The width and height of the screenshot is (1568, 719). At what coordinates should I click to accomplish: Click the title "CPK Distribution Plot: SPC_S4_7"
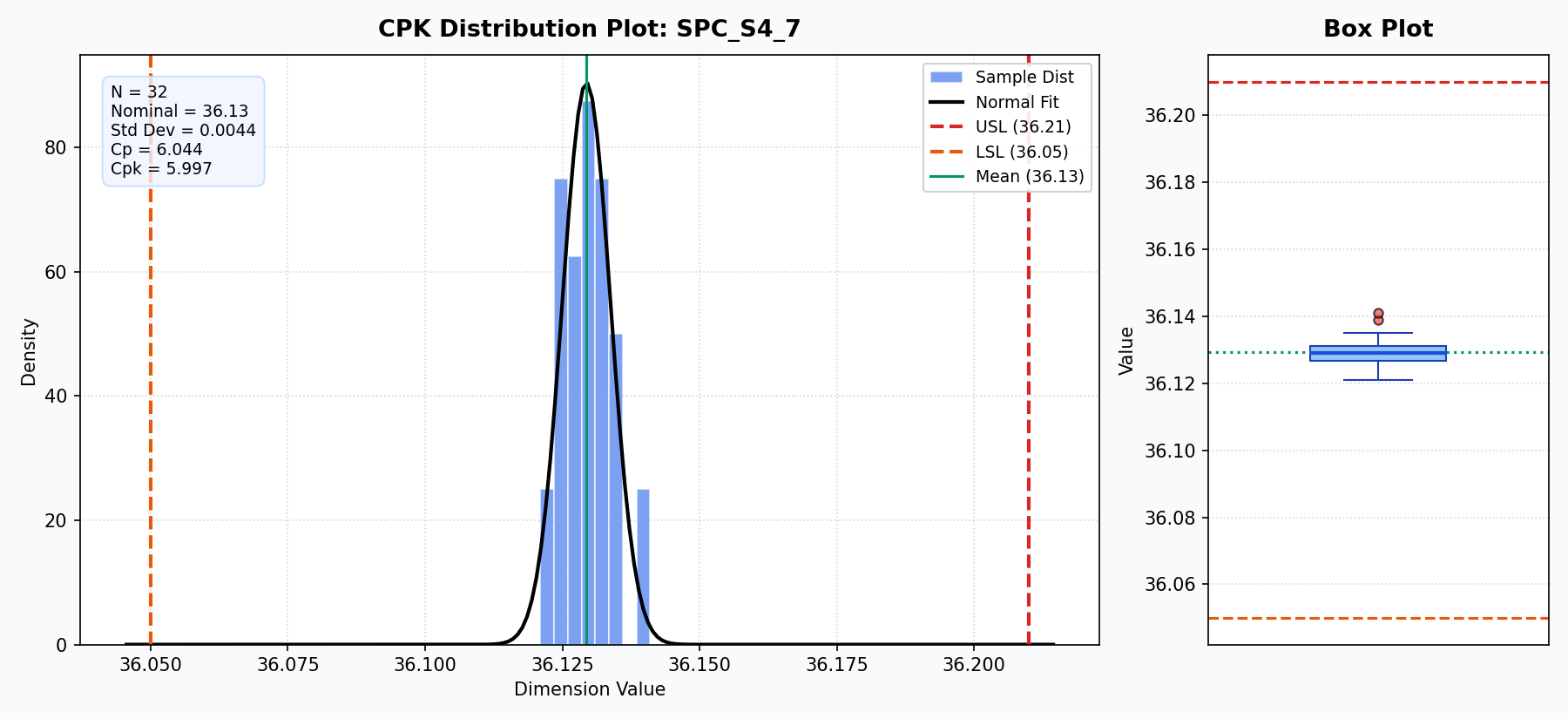click(x=589, y=29)
